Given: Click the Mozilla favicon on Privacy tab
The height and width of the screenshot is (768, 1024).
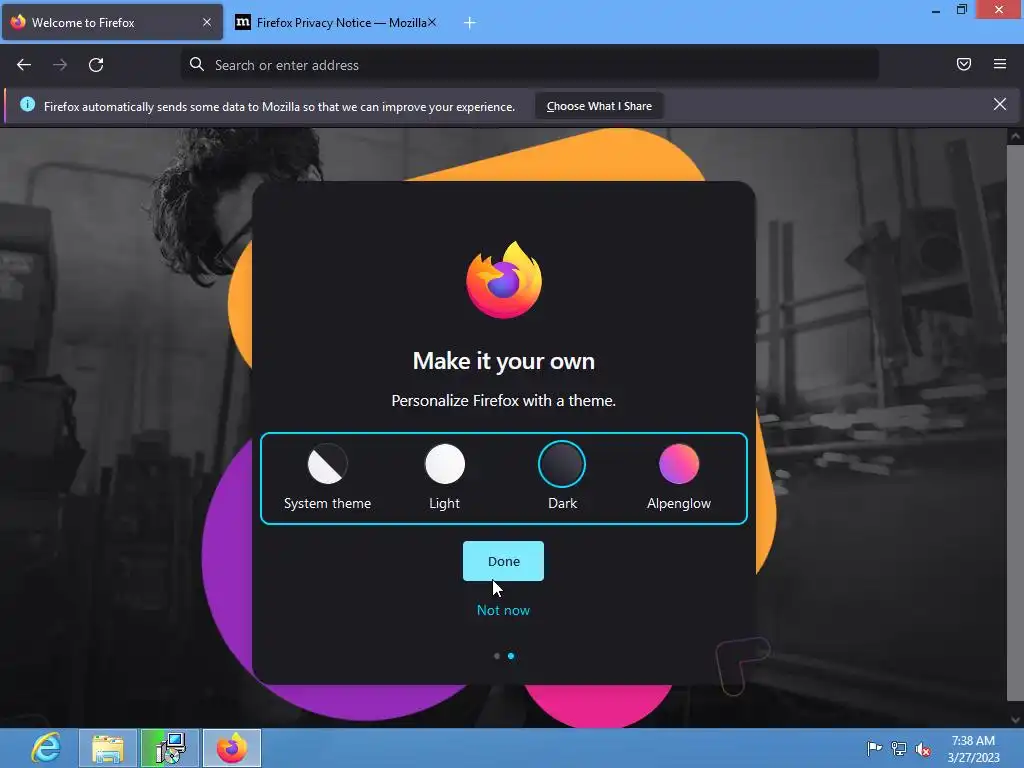Looking at the screenshot, I should pyautogui.click(x=242, y=22).
